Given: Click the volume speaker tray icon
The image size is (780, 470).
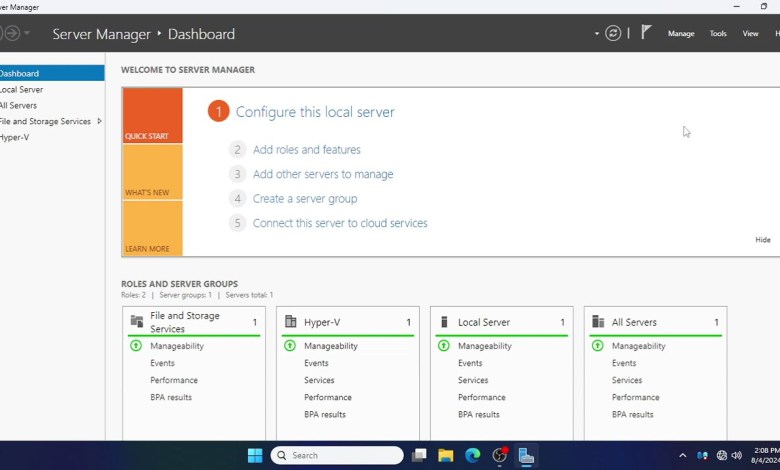Looking at the screenshot, I should [737, 455].
